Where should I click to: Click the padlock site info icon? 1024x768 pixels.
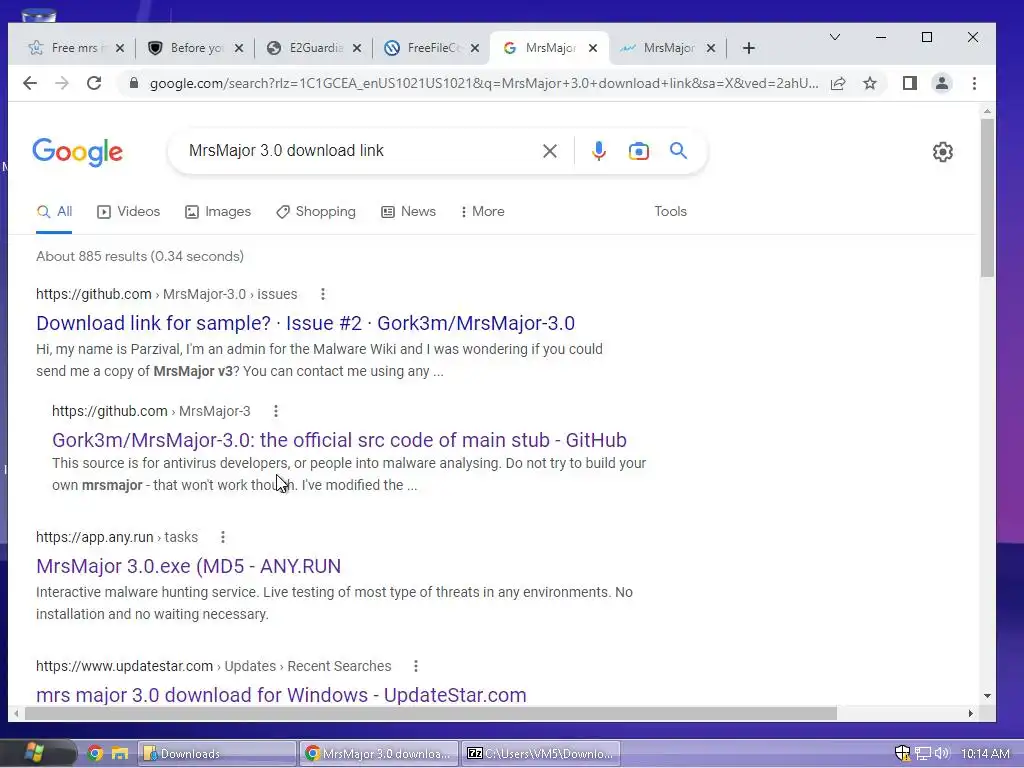click(134, 83)
